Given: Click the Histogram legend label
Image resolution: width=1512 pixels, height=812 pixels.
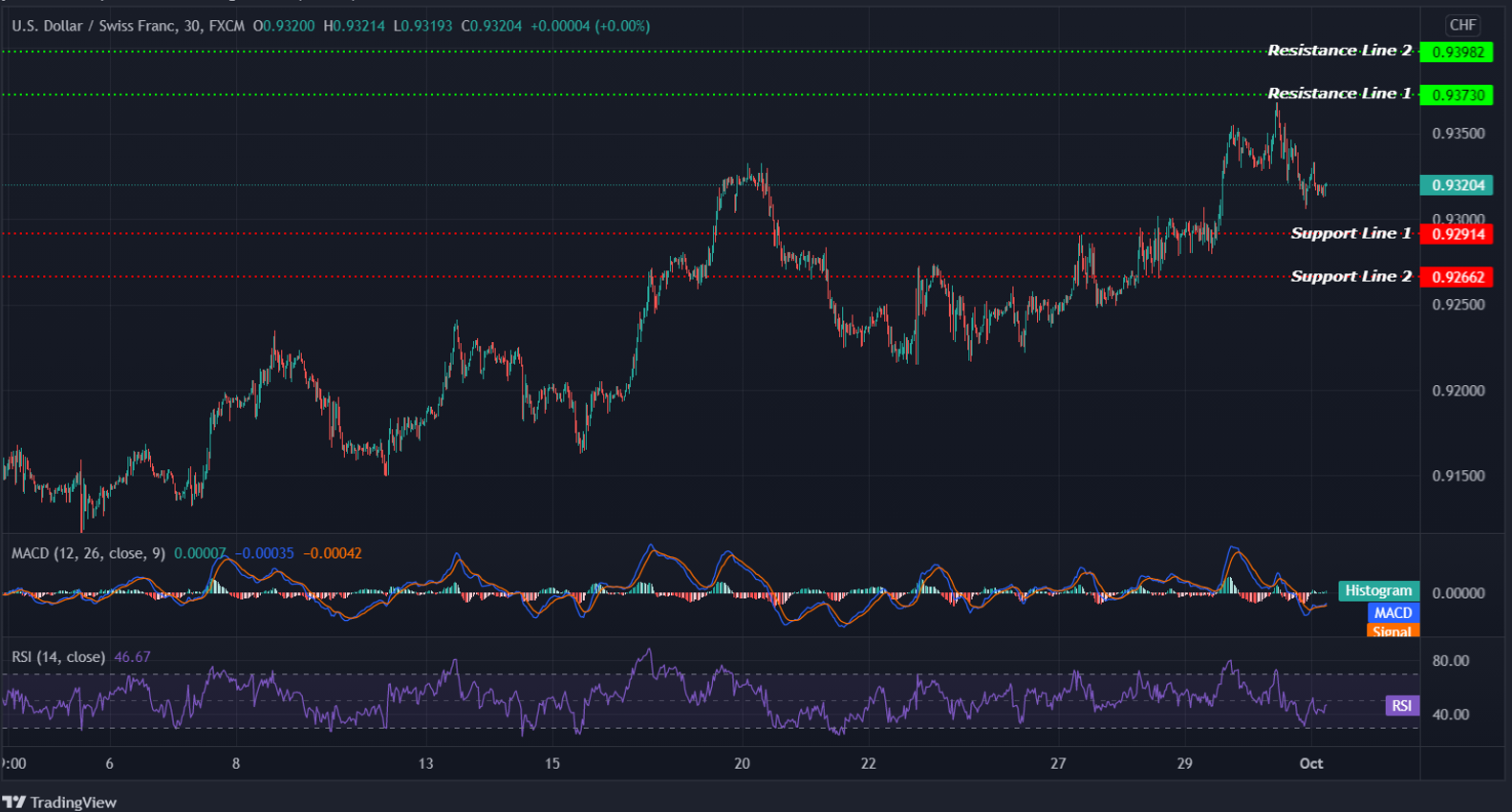Looking at the screenshot, I should point(1378,591).
